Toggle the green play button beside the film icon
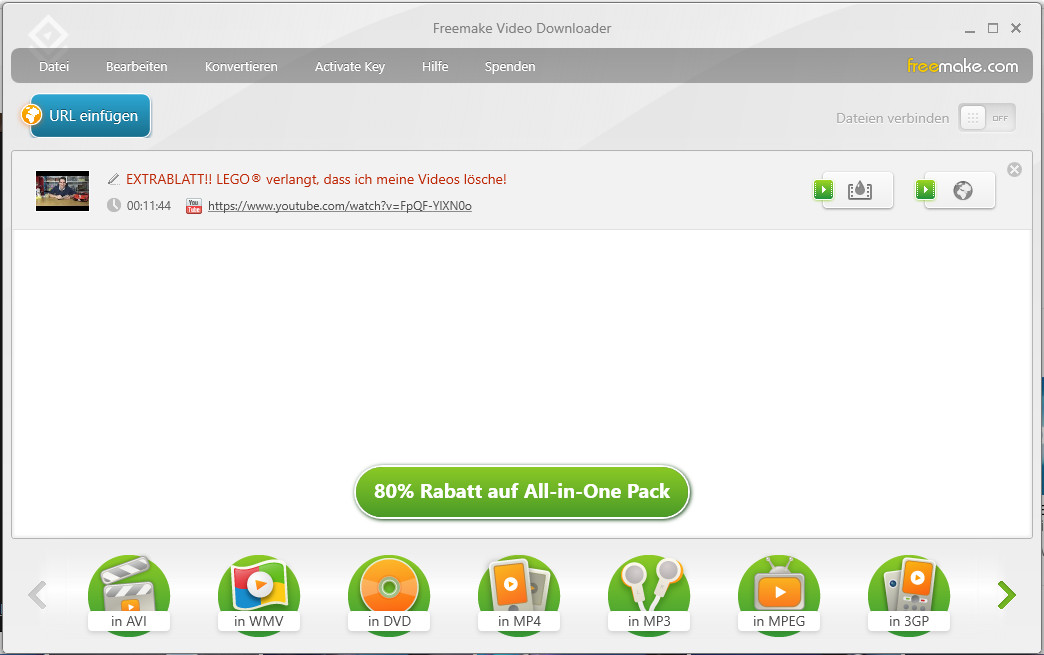1044x655 pixels. point(823,189)
